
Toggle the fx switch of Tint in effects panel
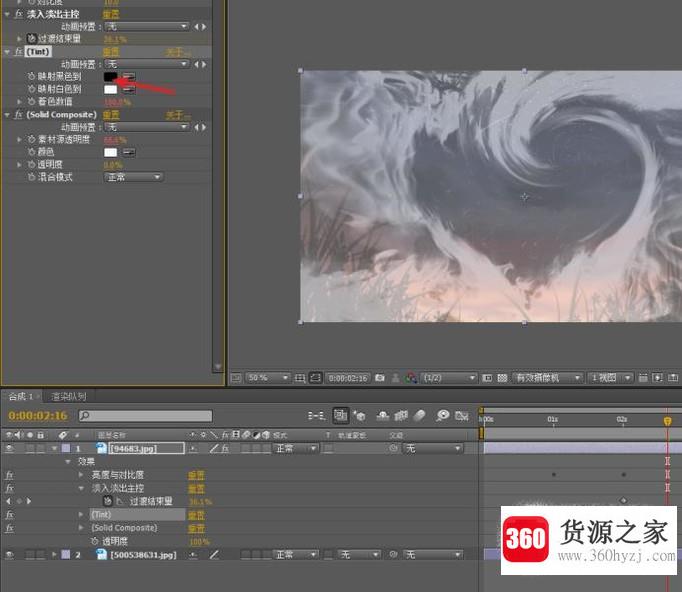[x=18, y=52]
